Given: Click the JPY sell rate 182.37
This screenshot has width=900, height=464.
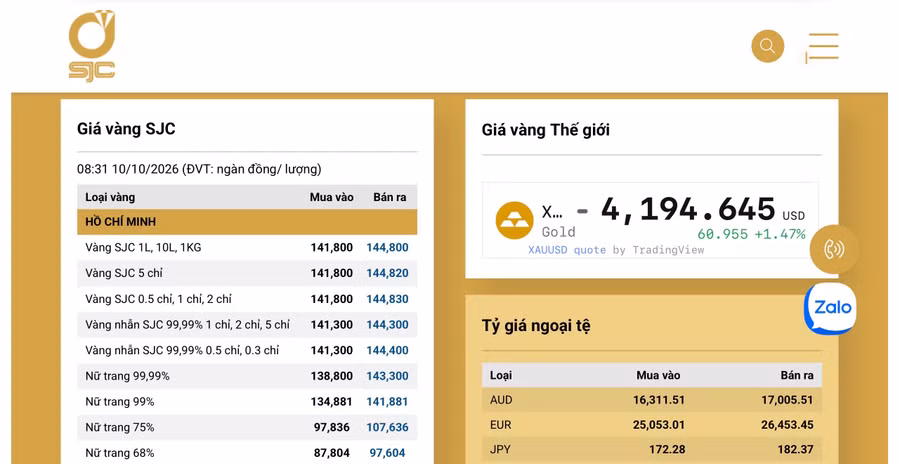Looking at the screenshot, I should (x=798, y=450).
